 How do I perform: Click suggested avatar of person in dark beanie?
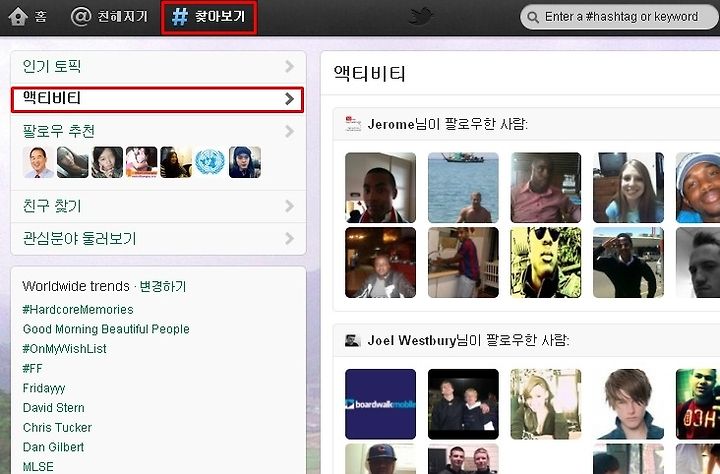[245, 162]
